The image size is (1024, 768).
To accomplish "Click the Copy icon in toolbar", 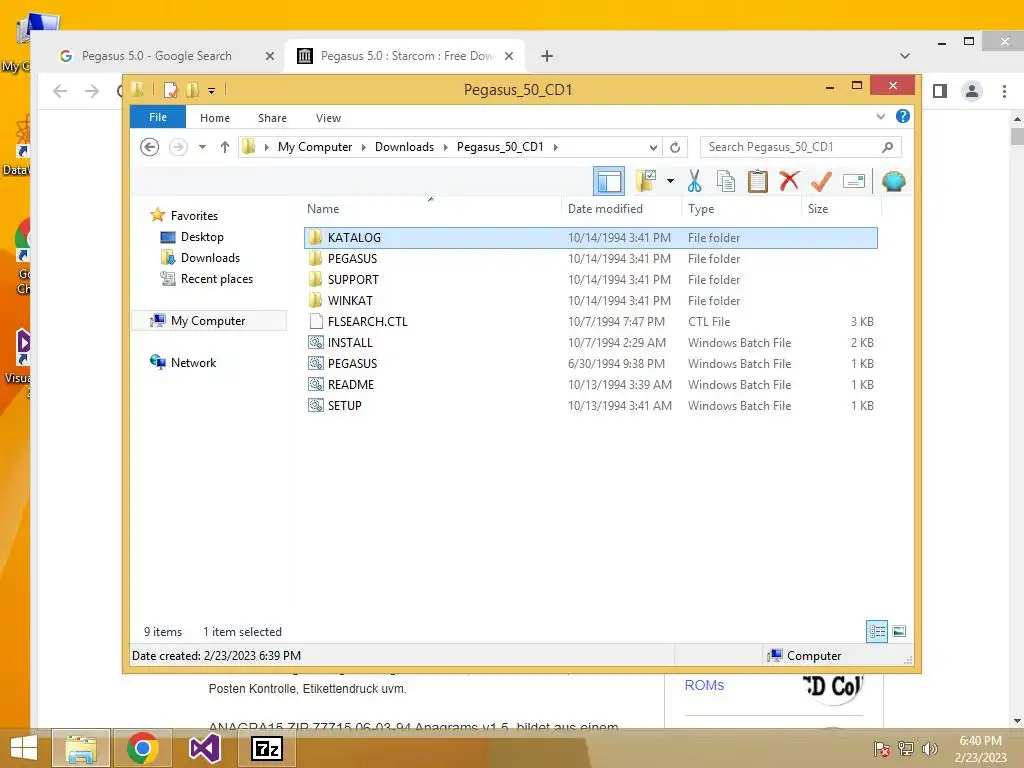I will tap(726, 181).
